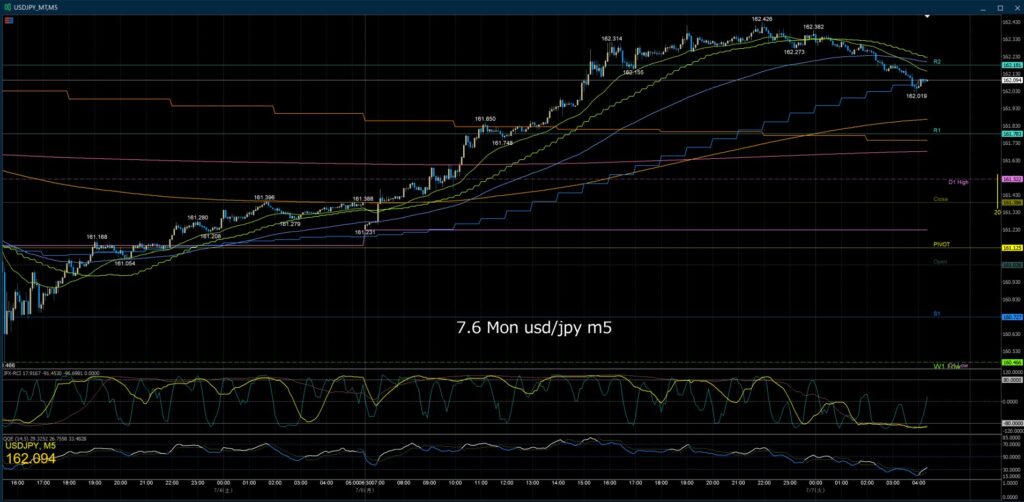Viewport: 1024px width, 502px height.
Task: Click the D1 High line label
Action: [x=958, y=182]
